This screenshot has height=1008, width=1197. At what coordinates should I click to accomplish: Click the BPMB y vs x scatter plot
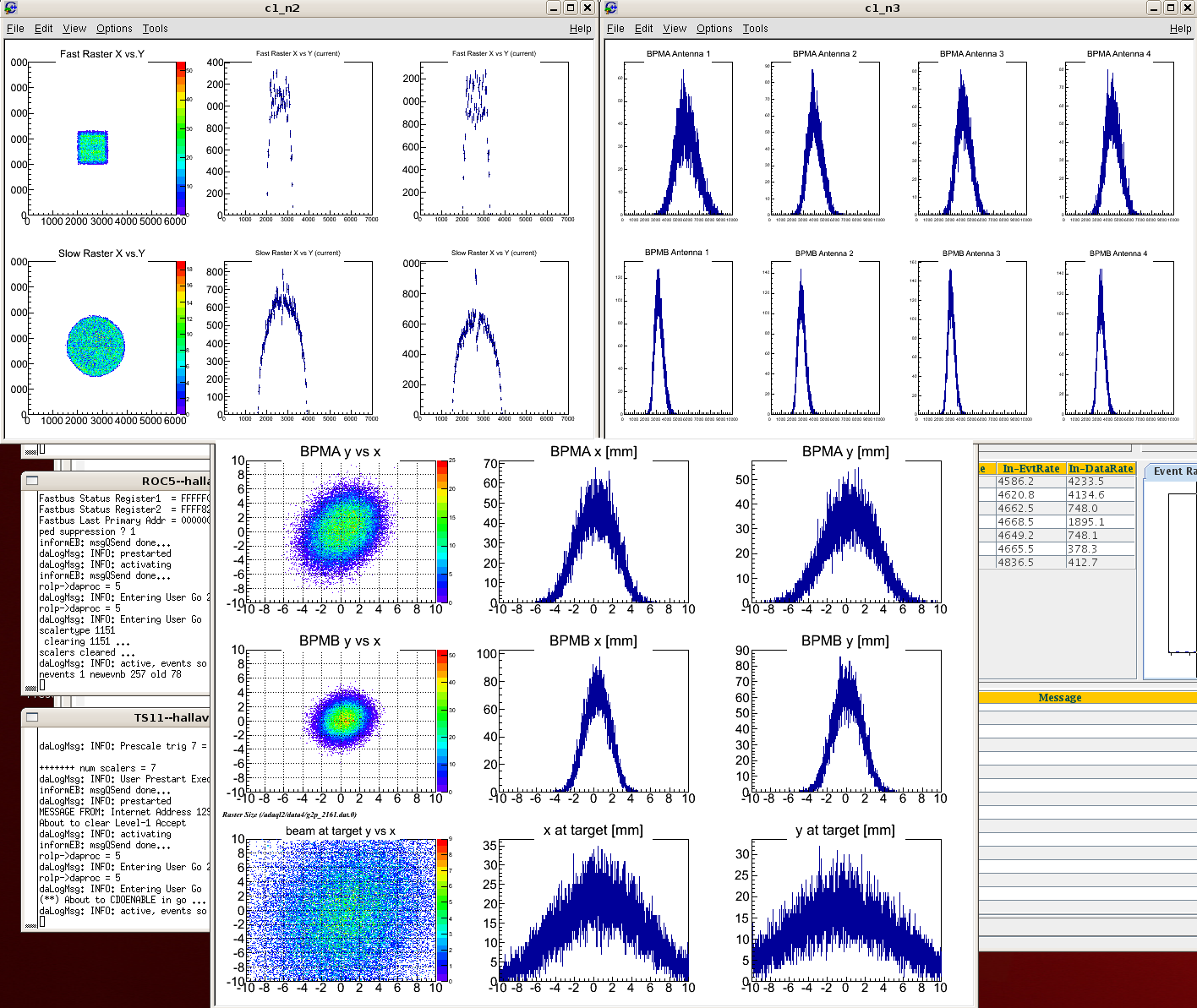point(341,721)
